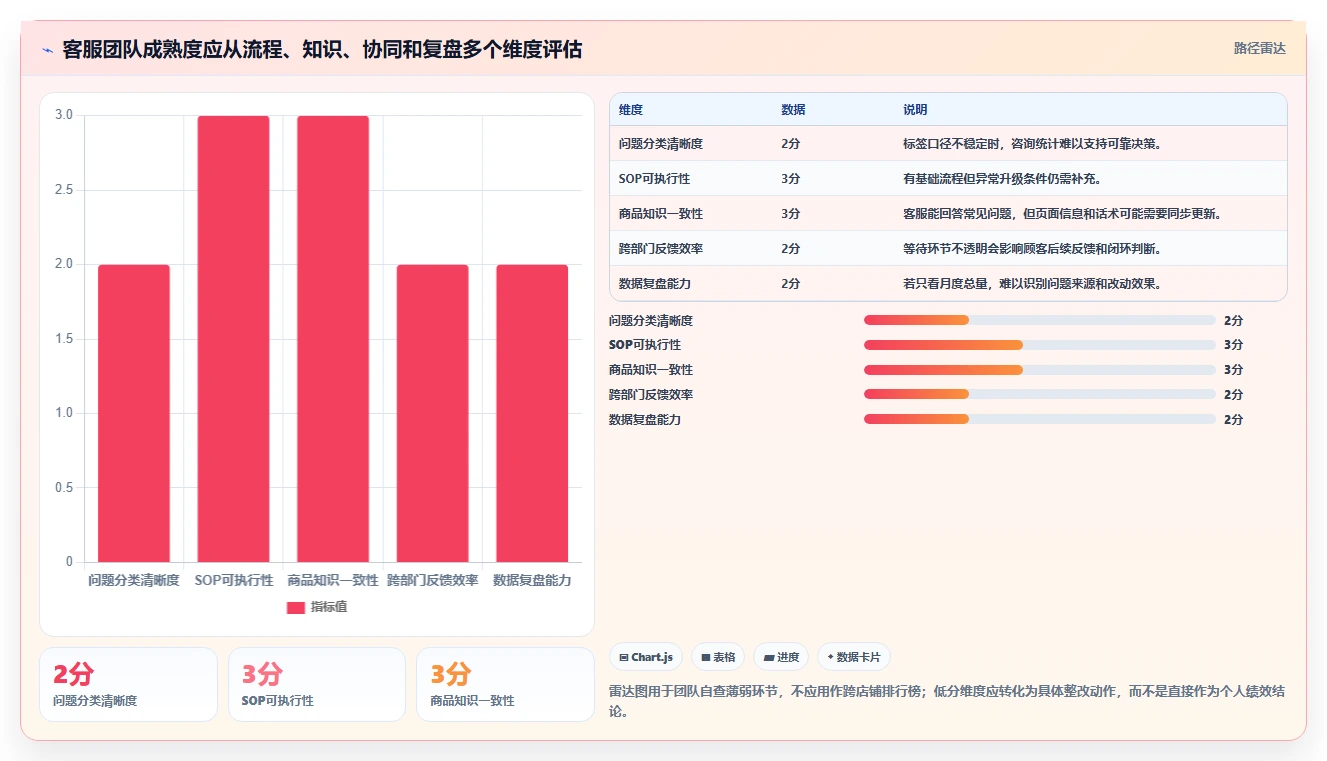Screen dimensions: 1327x761
Task: Click the 商品知识一致性 chart bar
Action: point(333,339)
